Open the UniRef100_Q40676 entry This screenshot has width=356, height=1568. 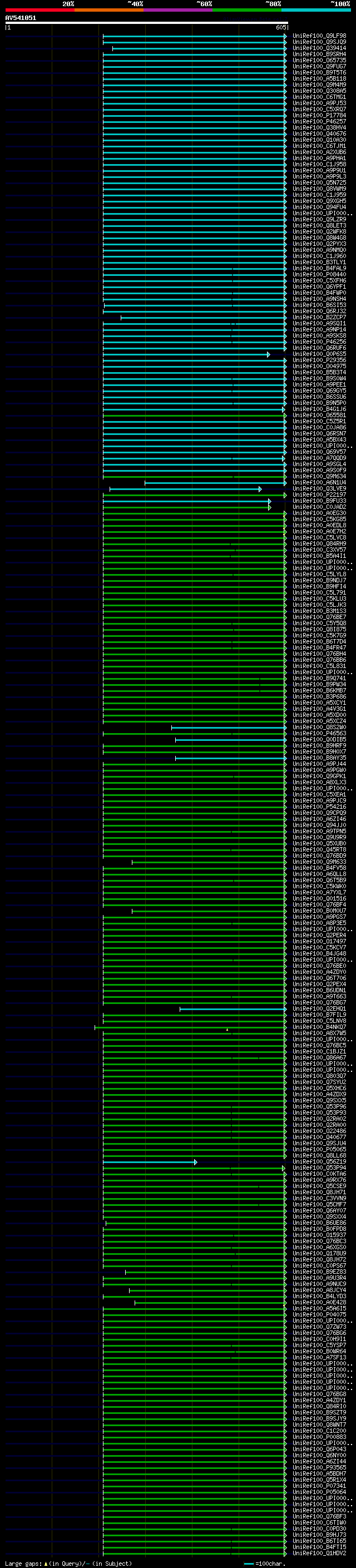pyautogui.click(x=319, y=134)
